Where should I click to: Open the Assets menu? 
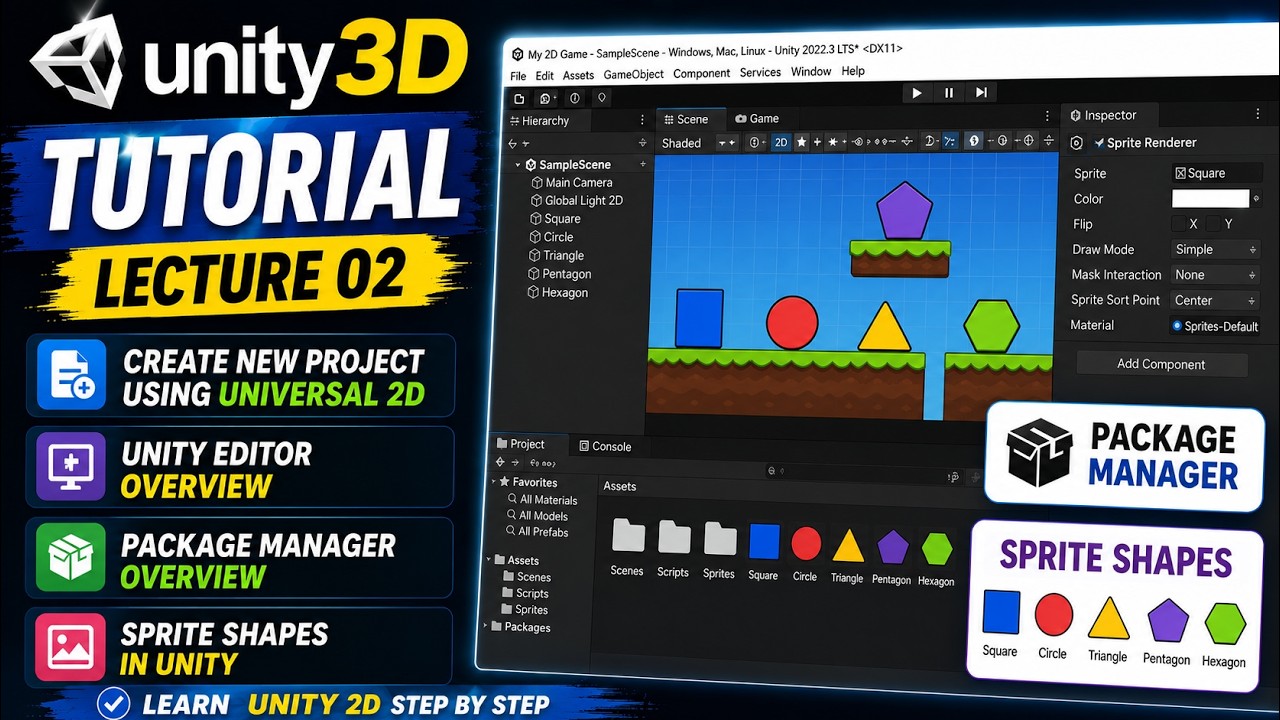pos(578,75)
